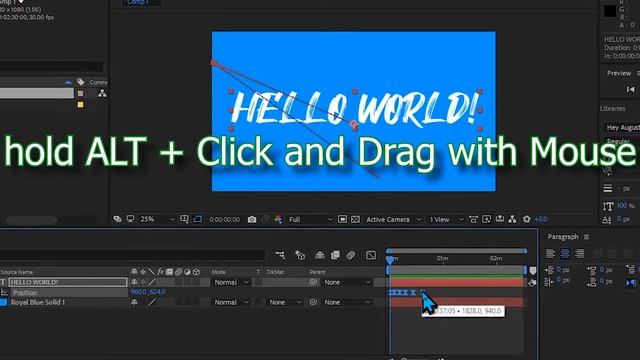Click the timeline button in viewer bar
Viewport: 640px width, 360px height.
[500, 219]
